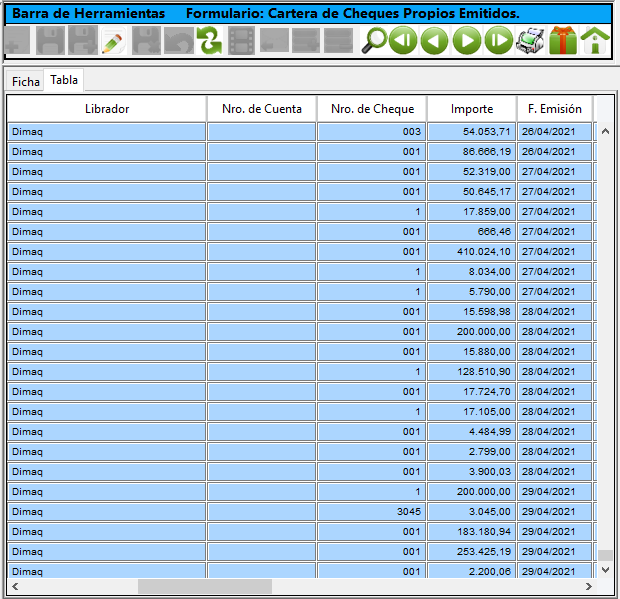Click the horizontal scrollbar left arrow
Viewport: 620px width, 599px height.
pyautogui.click(x=15, y=586)
